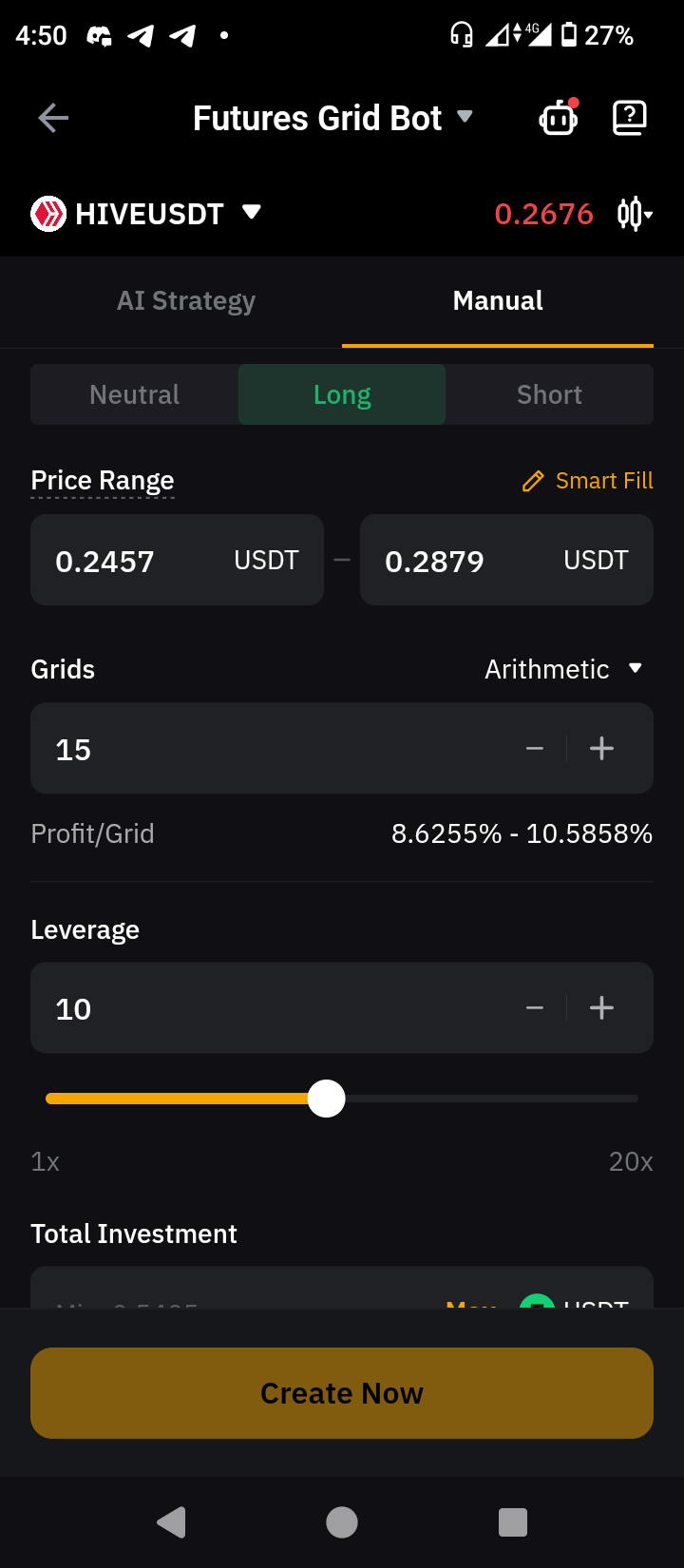
Task: Open the Arithmetic grid mode dropdown
Action: pos(564,669)
